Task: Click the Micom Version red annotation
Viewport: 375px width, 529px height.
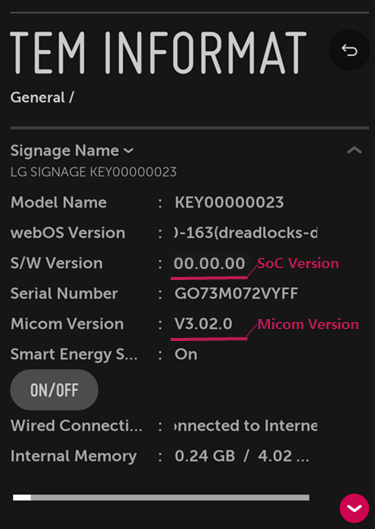Action: (308, 324)
